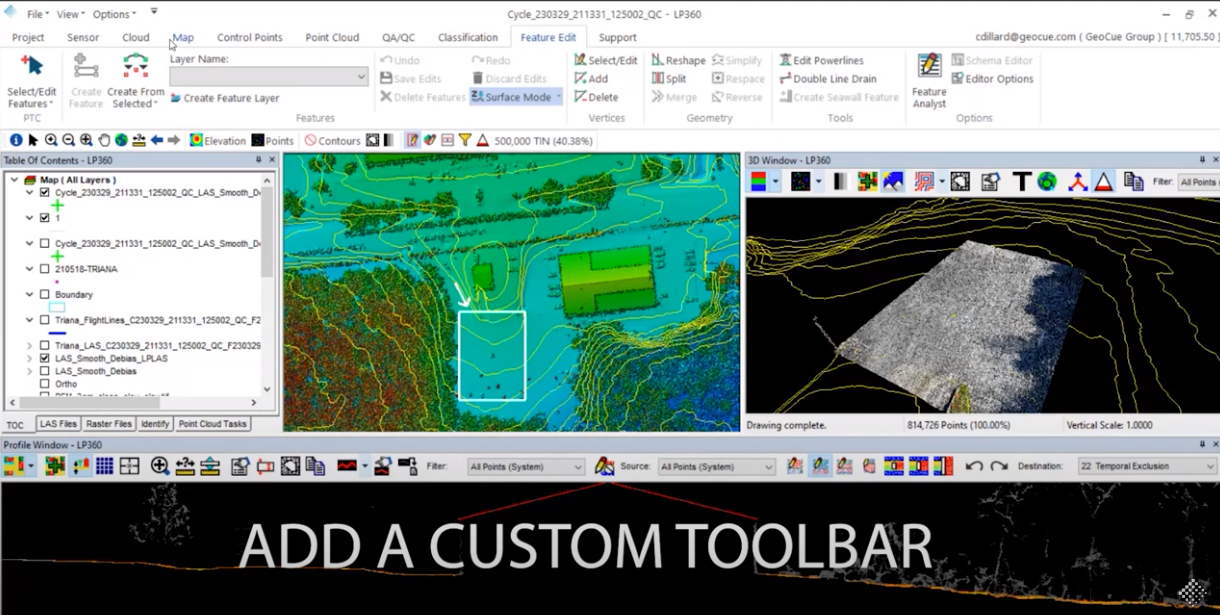Viewport: 1220px width, 615px height.
Task: Uncheck the first Cycle_230329 LAS_Smooth layer
Action: [44, 192]
